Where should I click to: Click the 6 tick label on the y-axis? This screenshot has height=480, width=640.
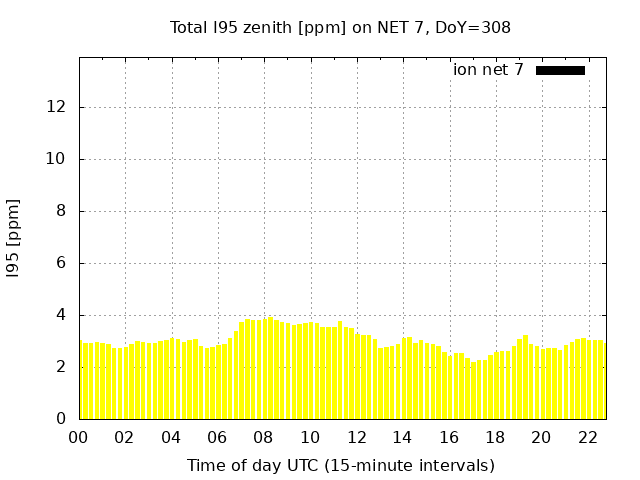coord(62,263)
